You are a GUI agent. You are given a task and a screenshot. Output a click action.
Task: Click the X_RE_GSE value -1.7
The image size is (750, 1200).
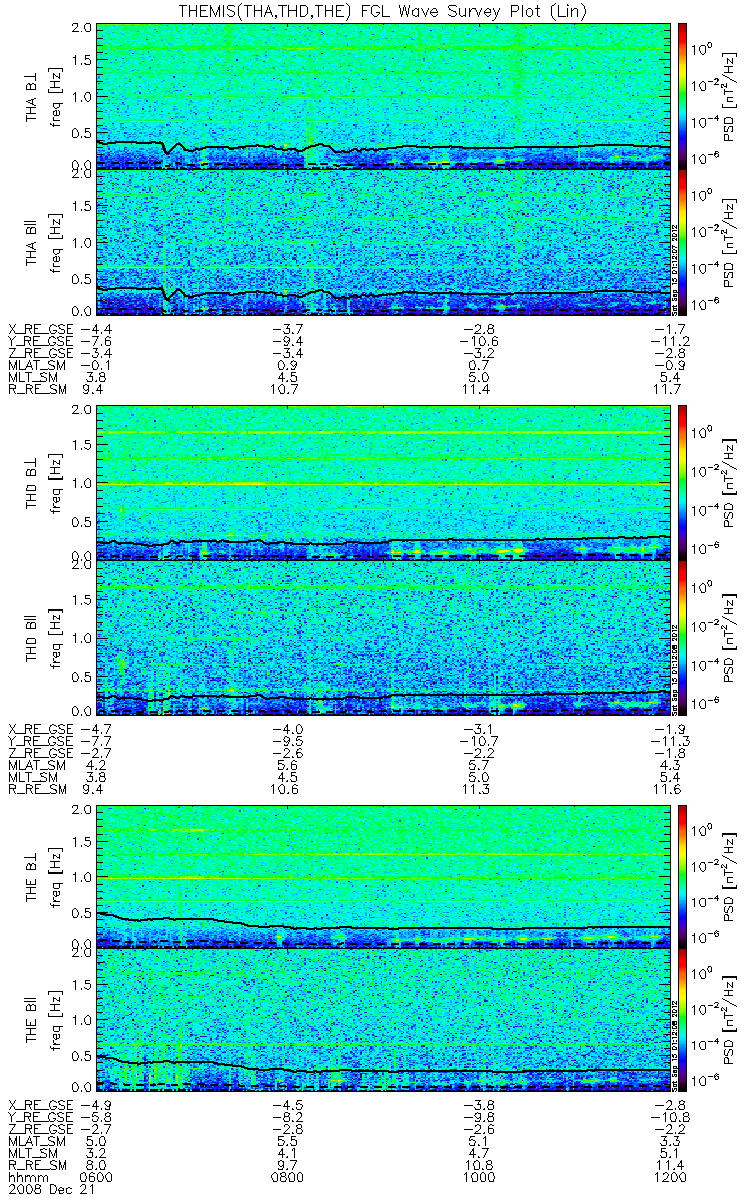[668, 328]
